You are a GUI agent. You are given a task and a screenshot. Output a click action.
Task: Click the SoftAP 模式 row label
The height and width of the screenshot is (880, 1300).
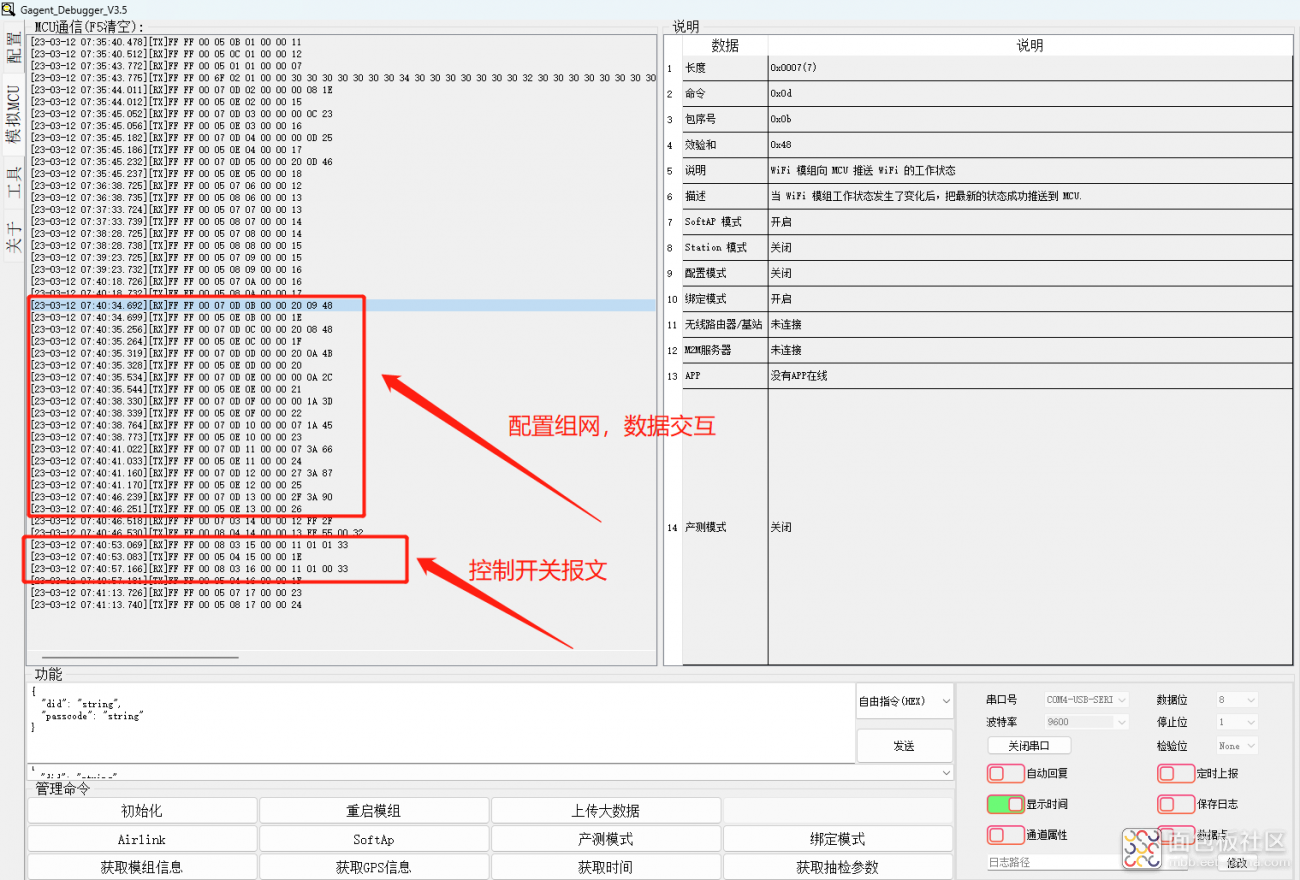(x=725, y=222)
